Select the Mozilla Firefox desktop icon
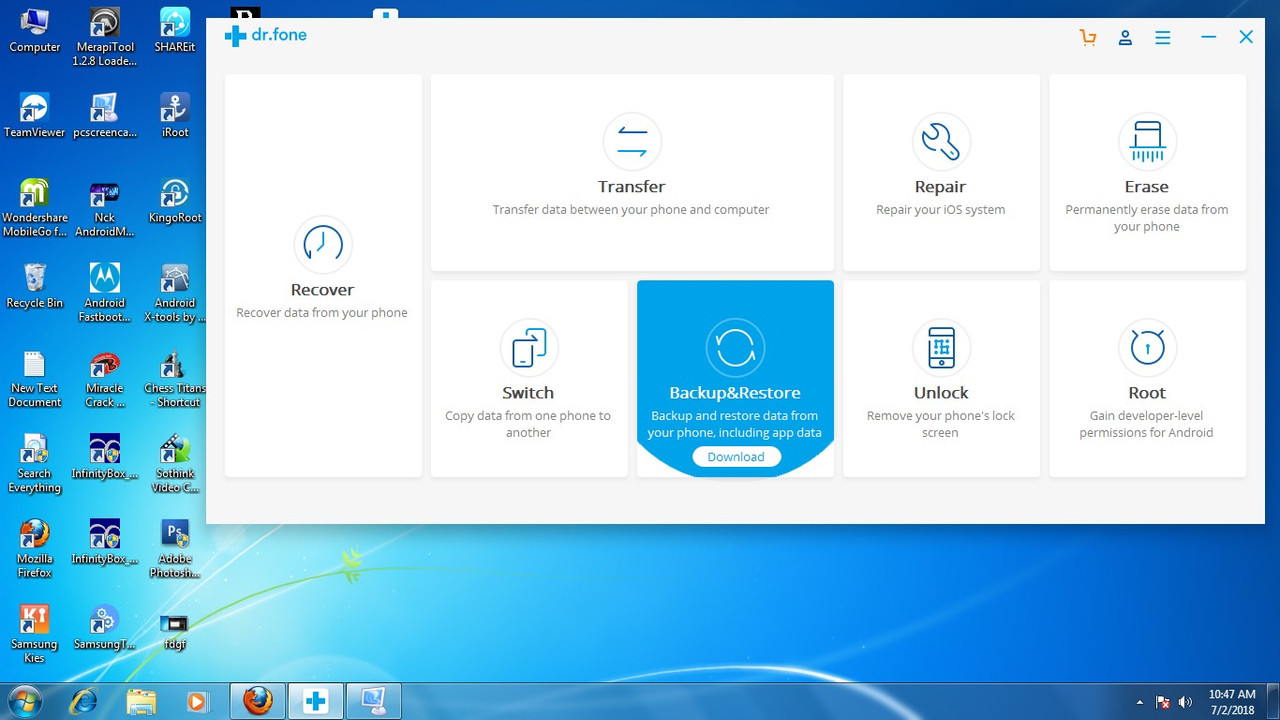 [34, 549]
